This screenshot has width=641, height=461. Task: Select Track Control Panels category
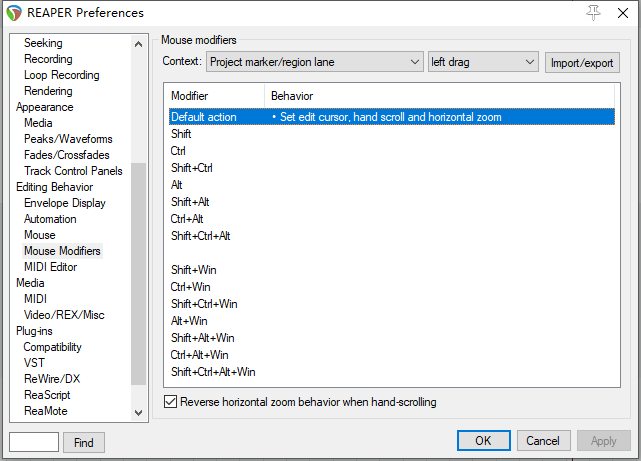point(73,171)
